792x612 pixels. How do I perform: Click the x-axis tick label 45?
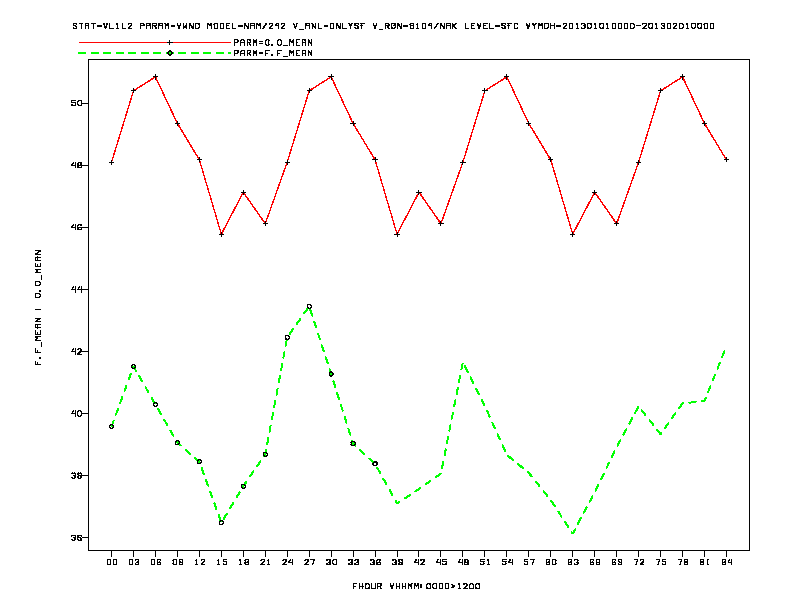point(441,562)
